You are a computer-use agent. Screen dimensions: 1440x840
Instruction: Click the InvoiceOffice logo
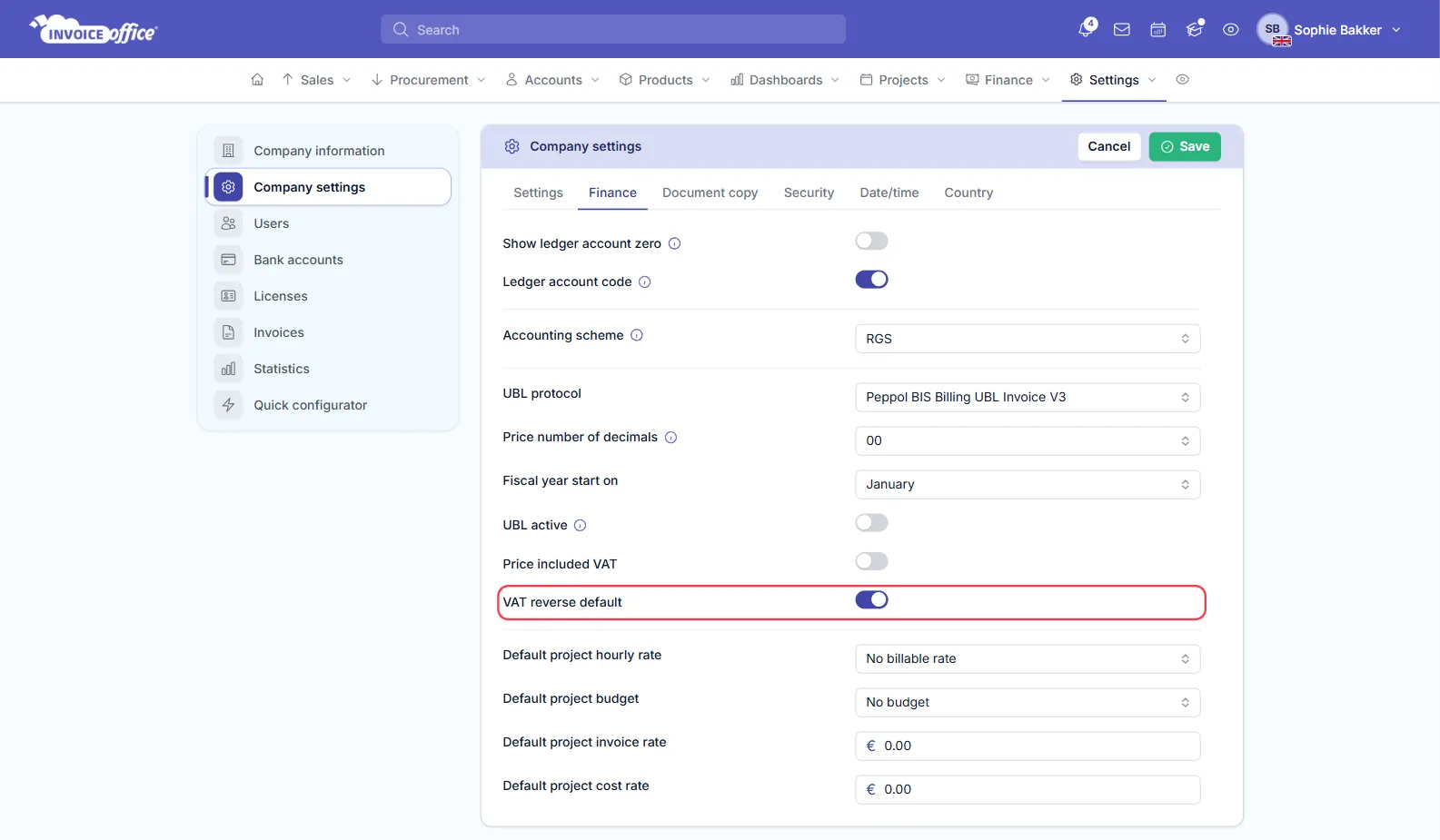click(x=94, y=30)
